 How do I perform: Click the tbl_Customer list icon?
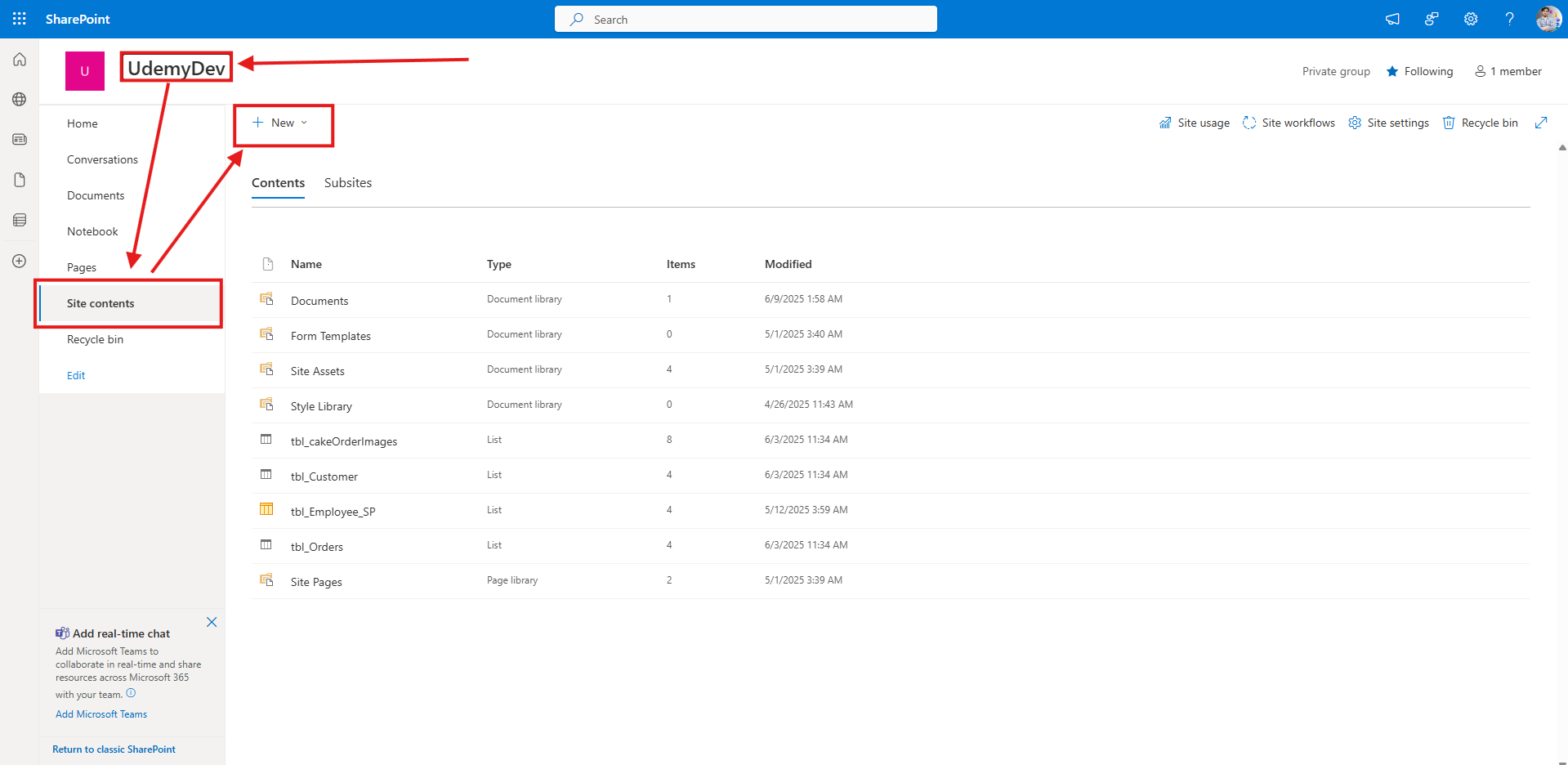click(266, 474)
